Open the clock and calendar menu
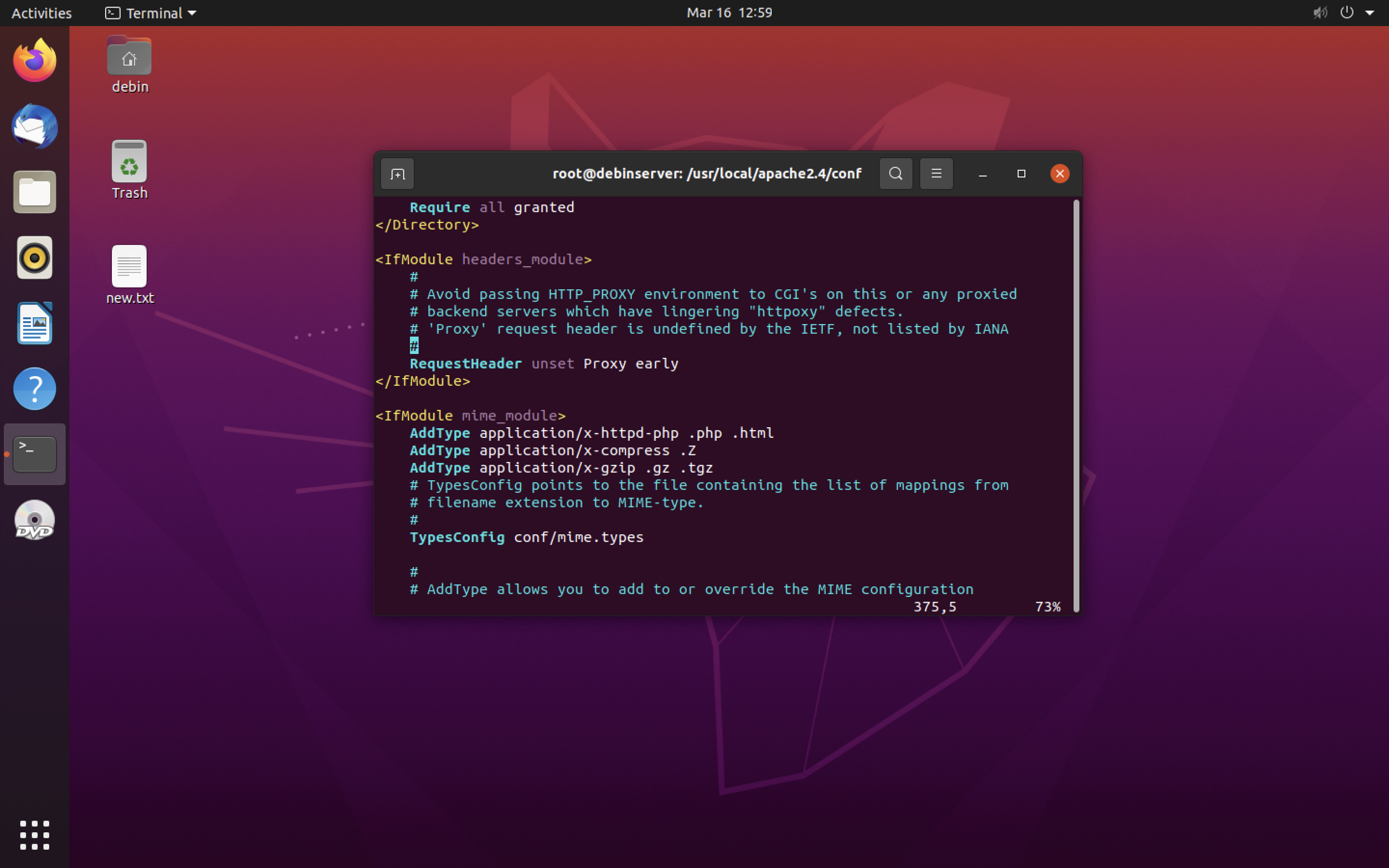 pyautogui.click(x=729, y=13)
